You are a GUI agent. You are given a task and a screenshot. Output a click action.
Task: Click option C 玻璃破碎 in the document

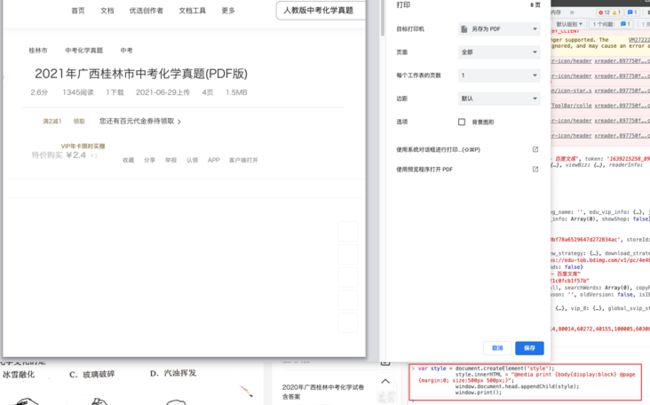pos(92,374)
